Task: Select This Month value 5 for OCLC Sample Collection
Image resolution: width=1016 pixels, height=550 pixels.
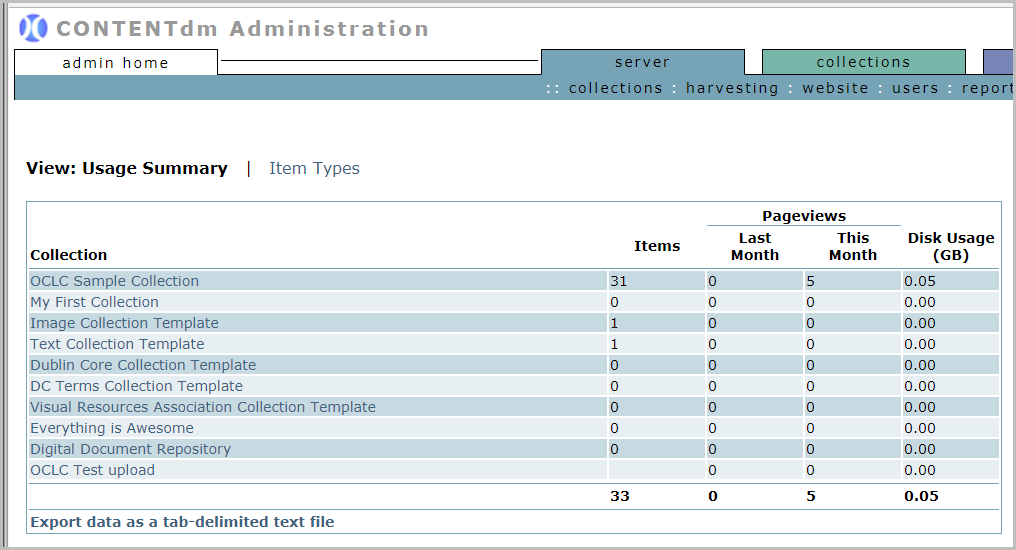Action: (x=811, y=281)
